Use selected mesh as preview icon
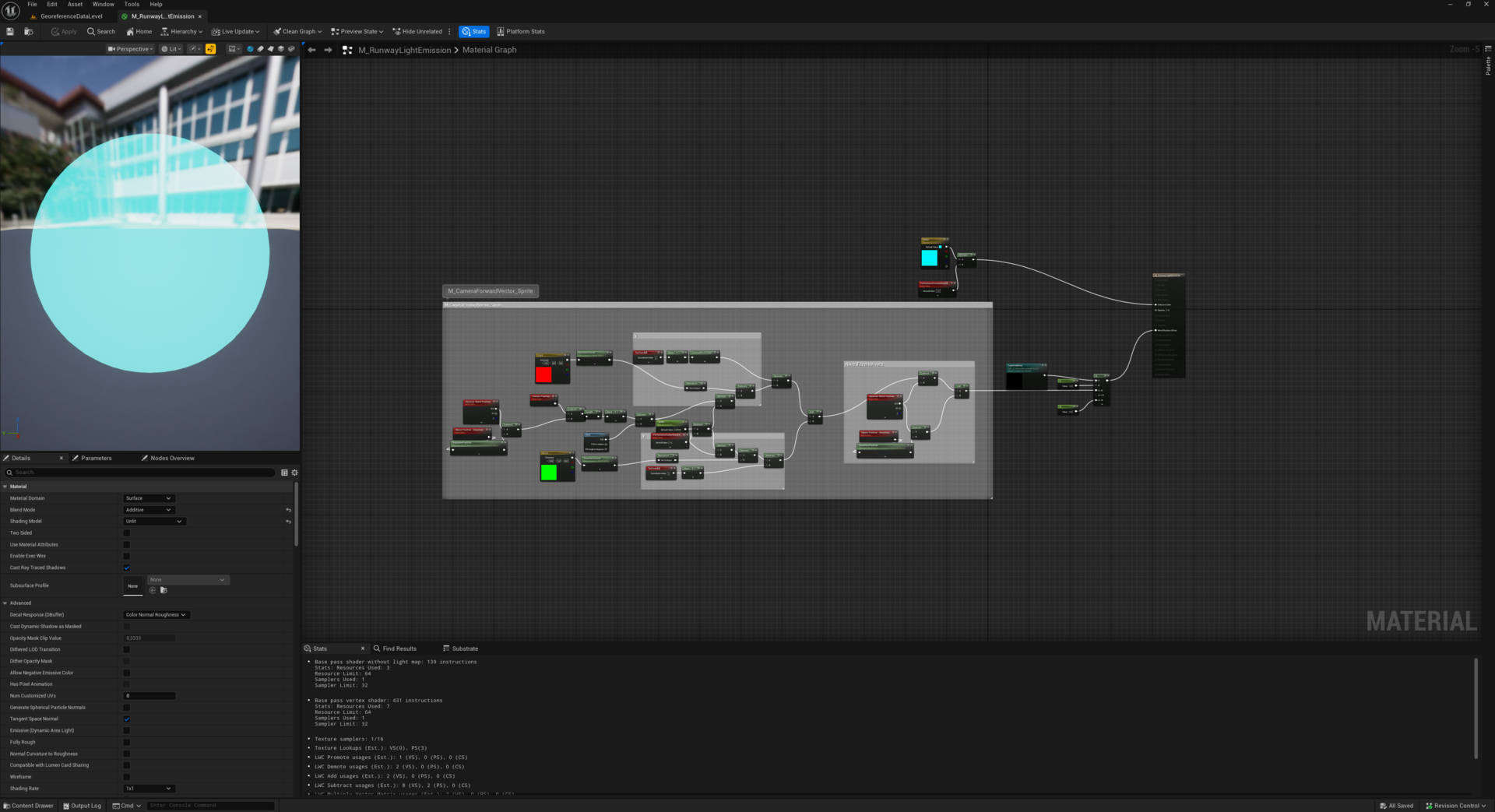The image size is (1495, 812). [291, 49]
